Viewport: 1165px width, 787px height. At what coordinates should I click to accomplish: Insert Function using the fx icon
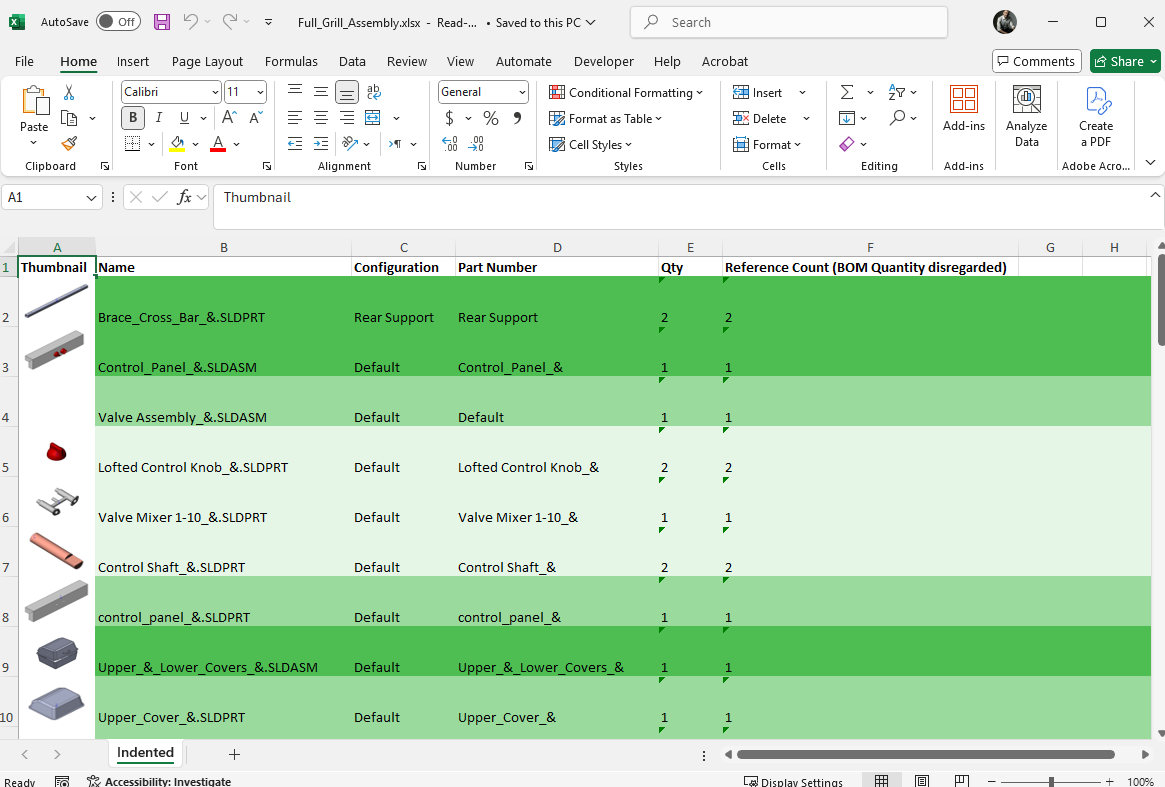click(x=184, y=197)
